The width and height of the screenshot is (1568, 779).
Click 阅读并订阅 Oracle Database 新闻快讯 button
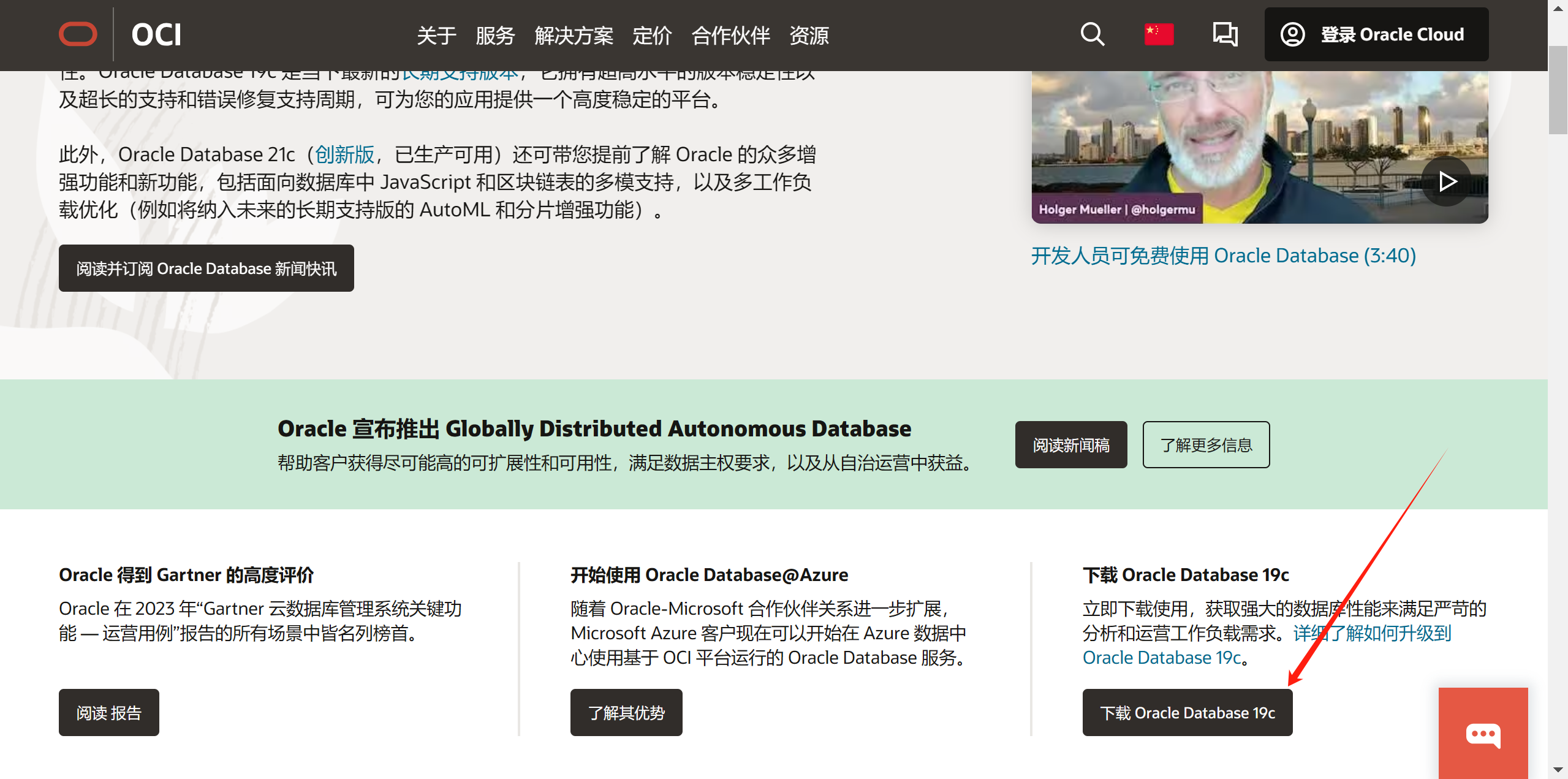(206, 268)
